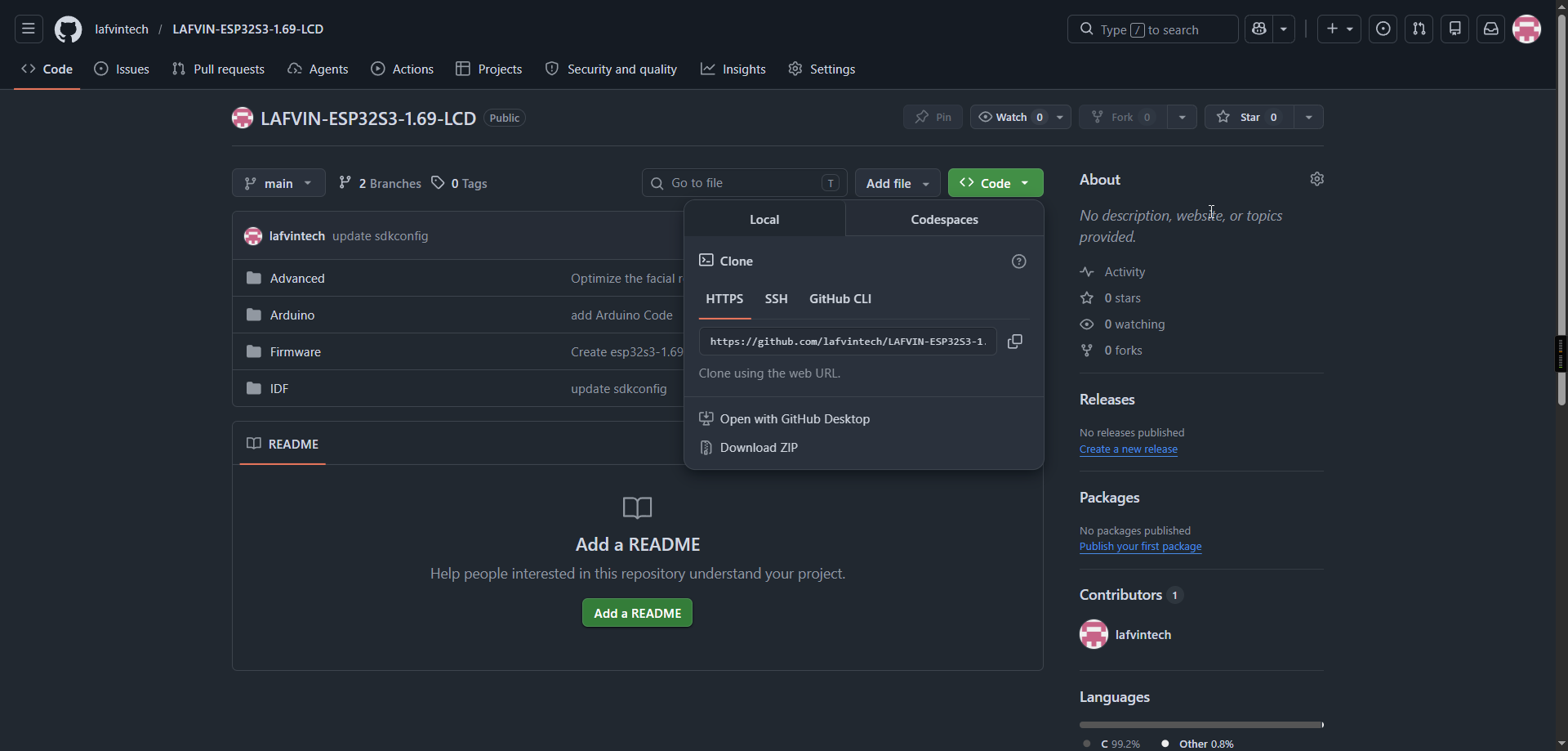Expand the Copilot dropdown arrow in header
The height and width of the screenshot is (751, 1568).
1284,29
